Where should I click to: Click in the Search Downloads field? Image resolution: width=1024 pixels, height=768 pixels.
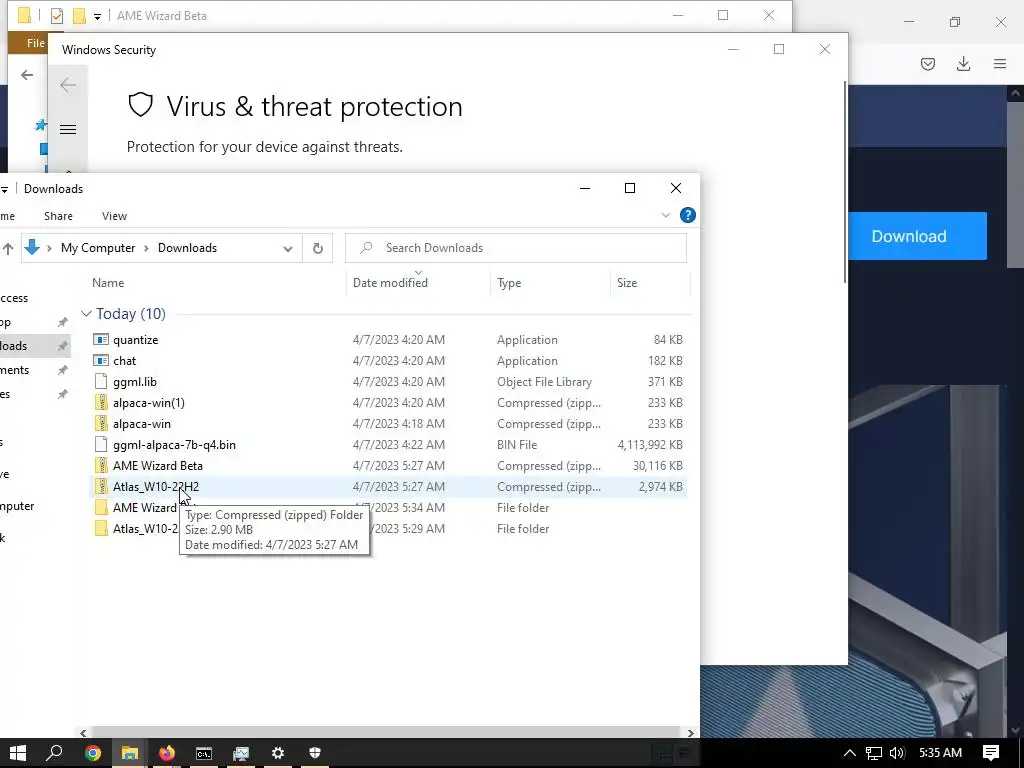516,248
